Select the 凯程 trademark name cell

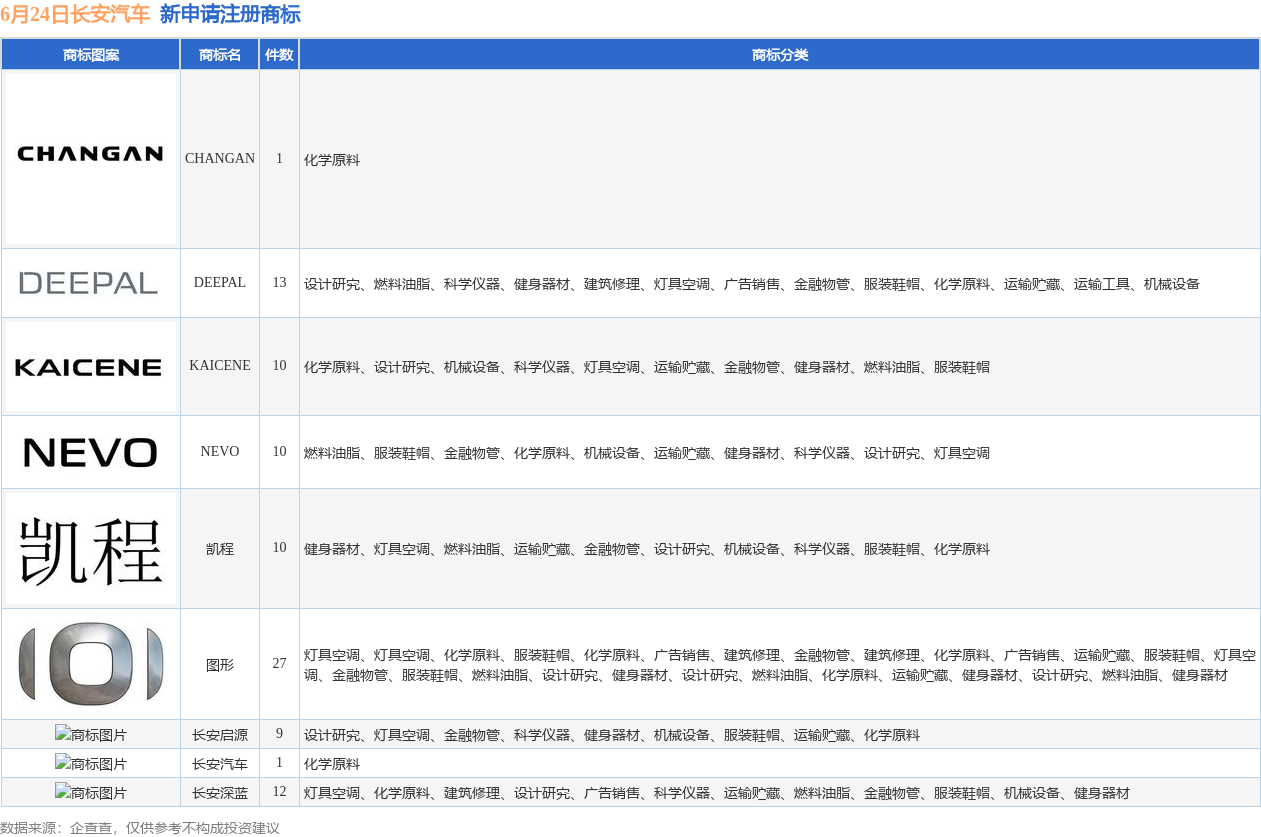pos(220,549)
